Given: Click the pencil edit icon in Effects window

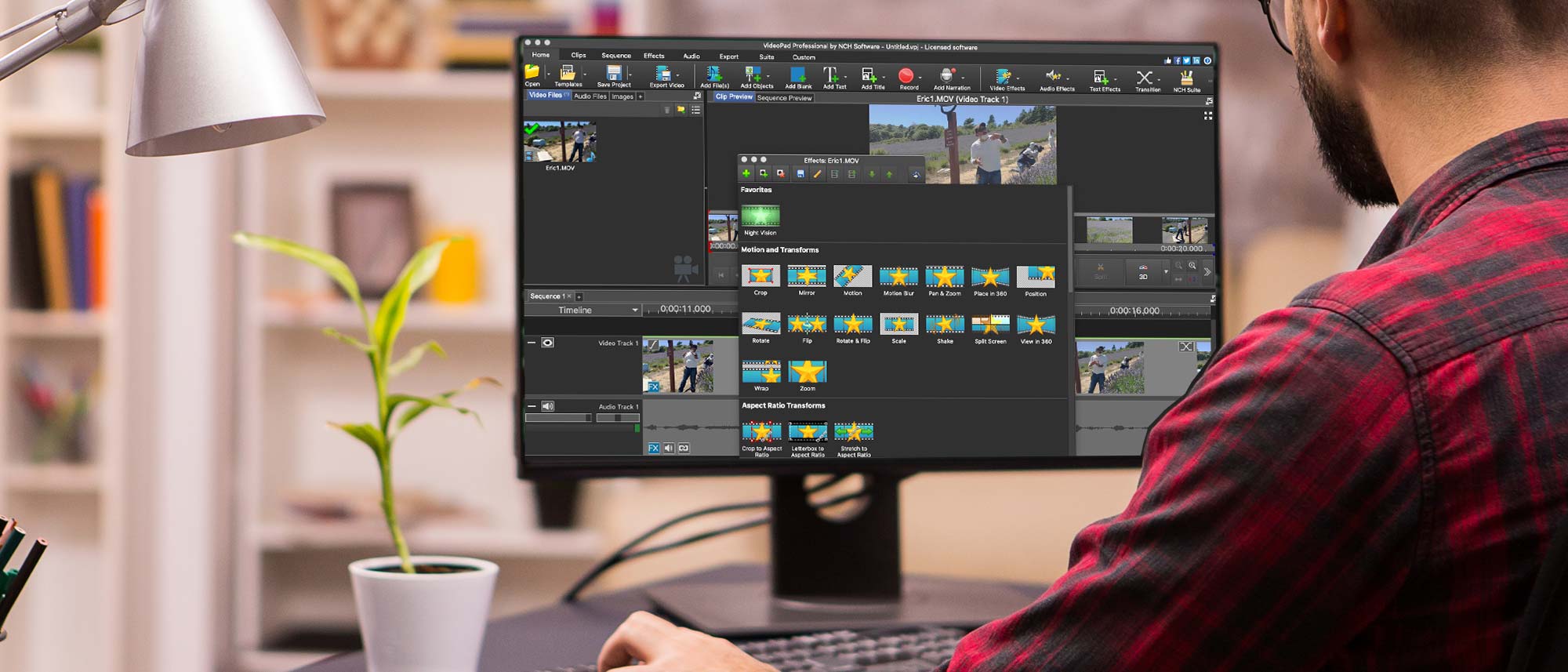Looking at the screenshot, I should 817,174.
